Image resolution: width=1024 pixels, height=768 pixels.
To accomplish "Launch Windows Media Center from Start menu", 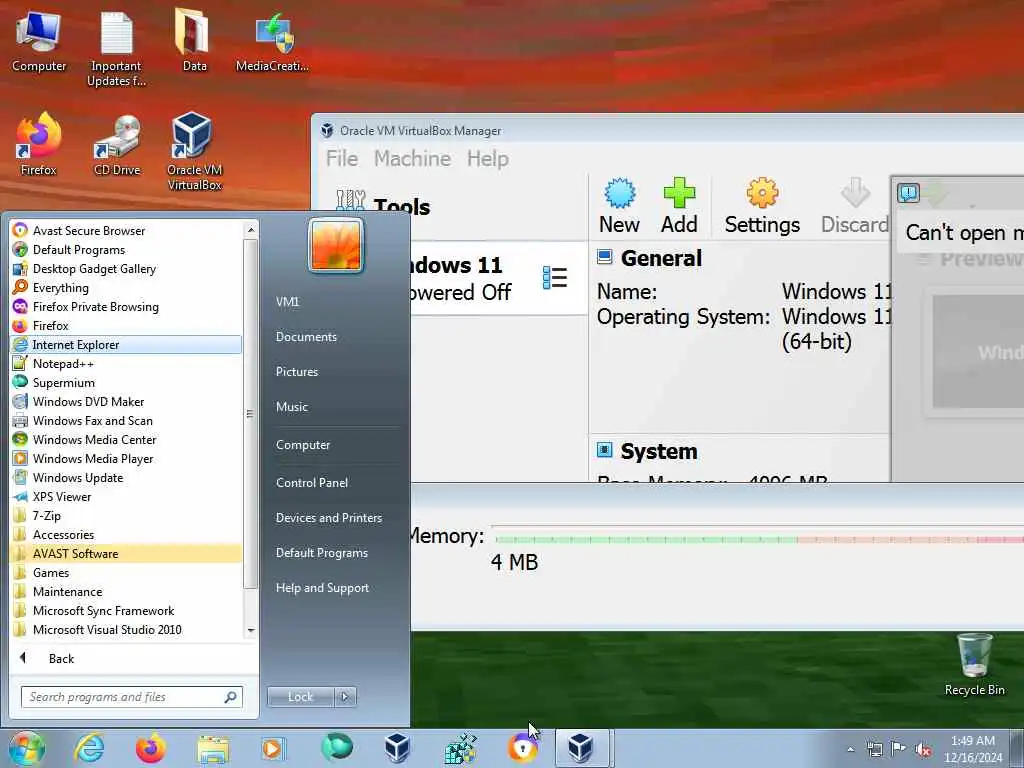I will coord(125,440).
